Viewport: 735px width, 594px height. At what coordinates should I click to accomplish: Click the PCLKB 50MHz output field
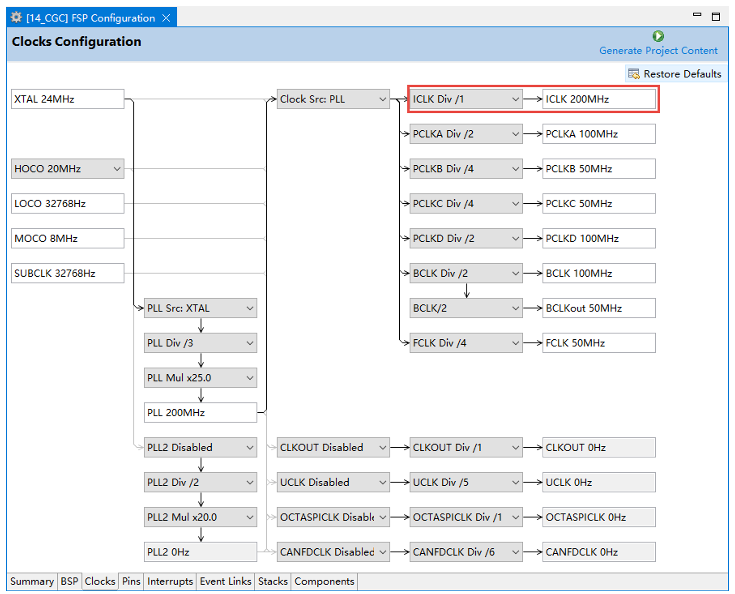point(599,169)
